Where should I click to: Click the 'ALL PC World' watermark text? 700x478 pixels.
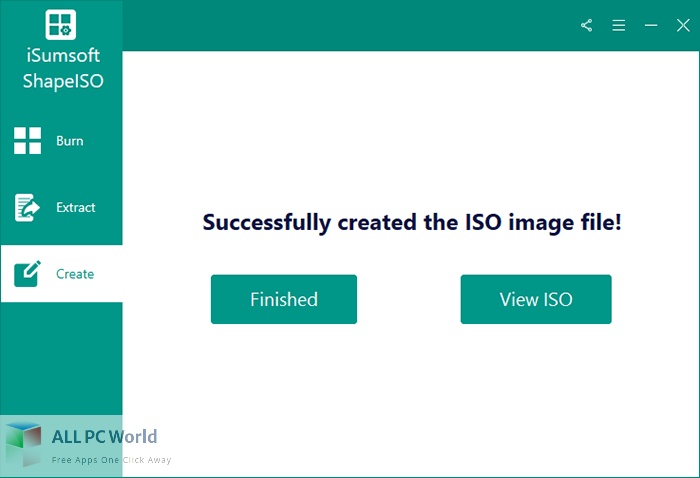click(104, 436)
